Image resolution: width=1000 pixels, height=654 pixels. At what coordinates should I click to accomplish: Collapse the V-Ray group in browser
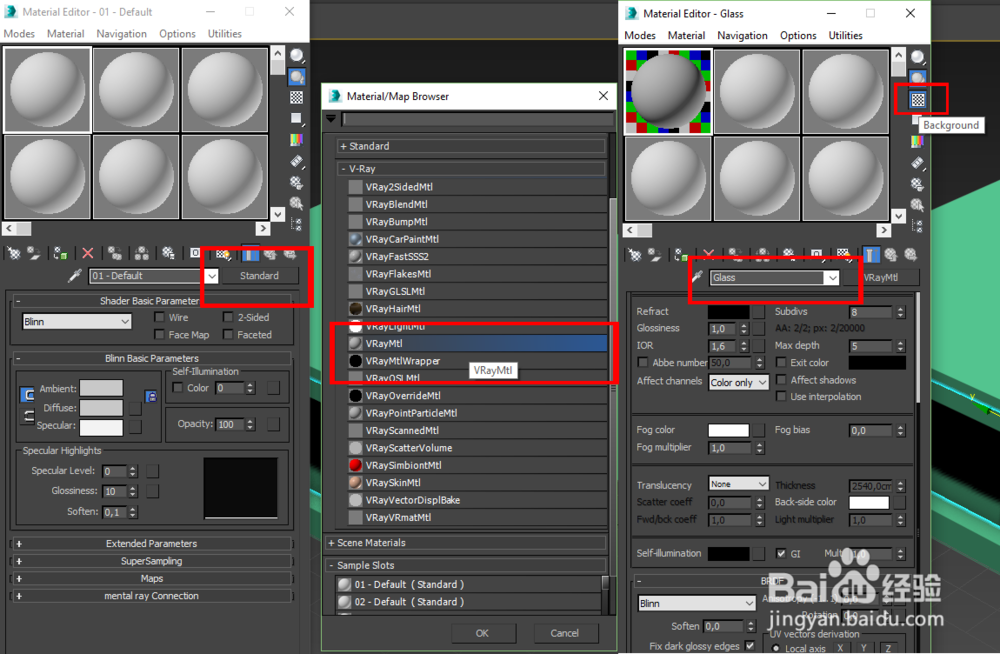click(471, 168)
